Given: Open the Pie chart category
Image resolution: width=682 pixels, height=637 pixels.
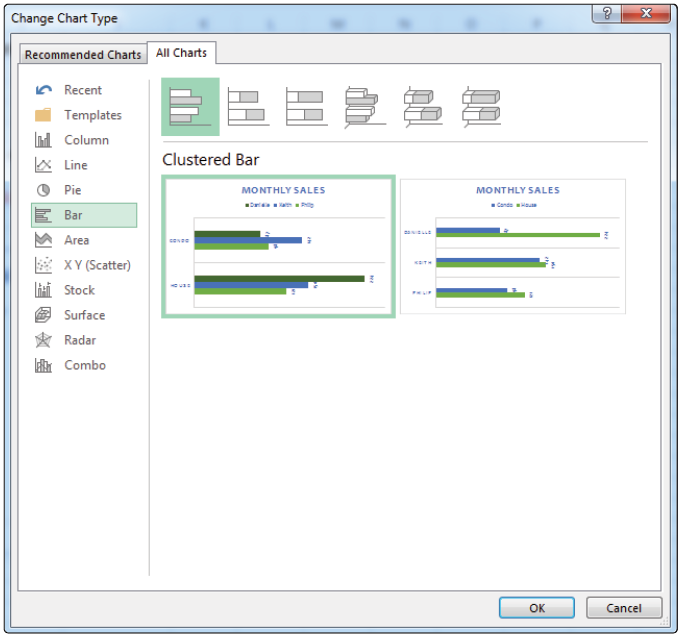Looking at the screenshot, I should point(72,190).
